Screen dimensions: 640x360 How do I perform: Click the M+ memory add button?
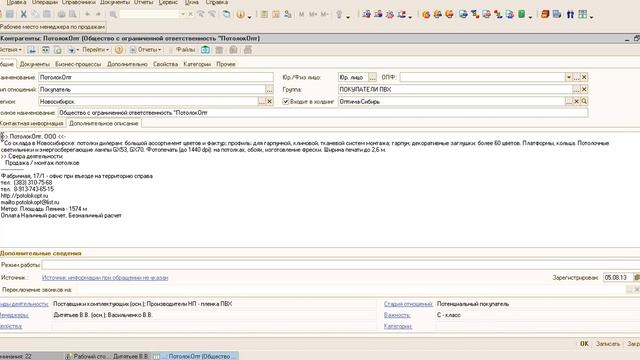pos(313,14)
